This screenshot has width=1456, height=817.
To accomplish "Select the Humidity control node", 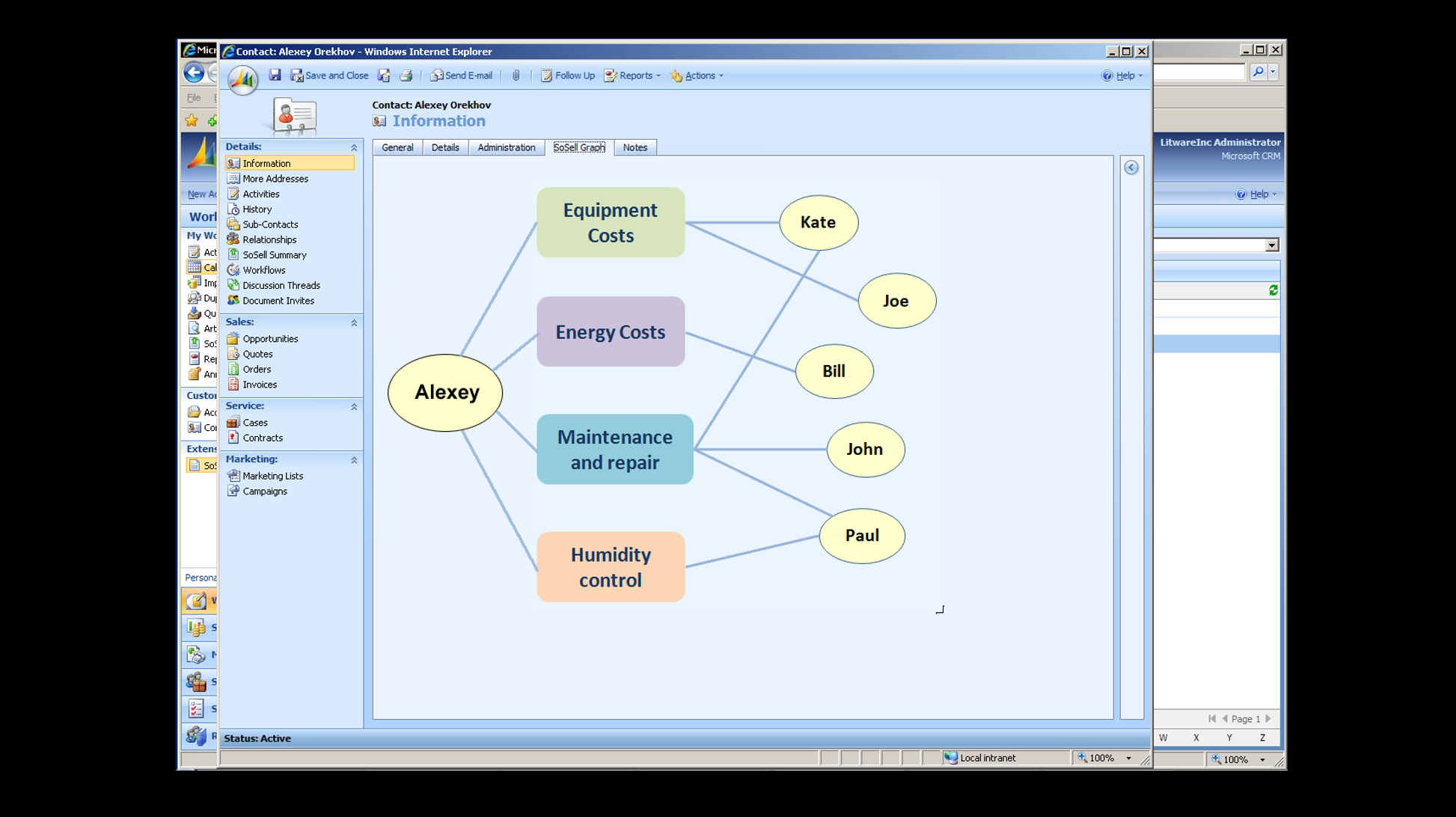I will pos(610,567).
